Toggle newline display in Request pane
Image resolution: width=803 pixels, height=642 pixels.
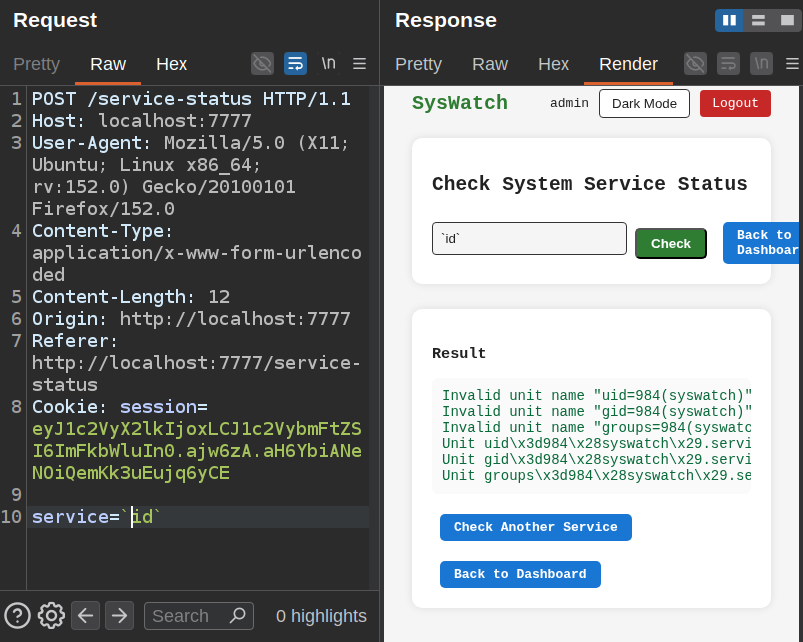(328, 63)
